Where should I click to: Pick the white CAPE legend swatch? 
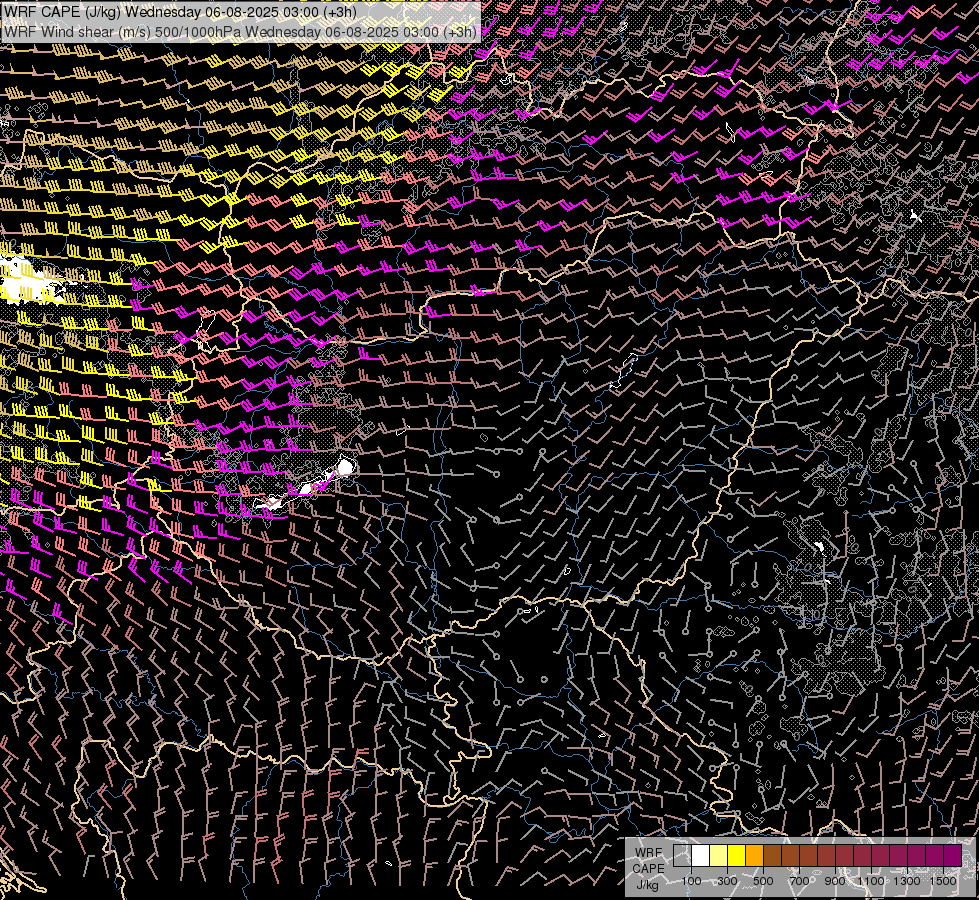coord(701,855)
